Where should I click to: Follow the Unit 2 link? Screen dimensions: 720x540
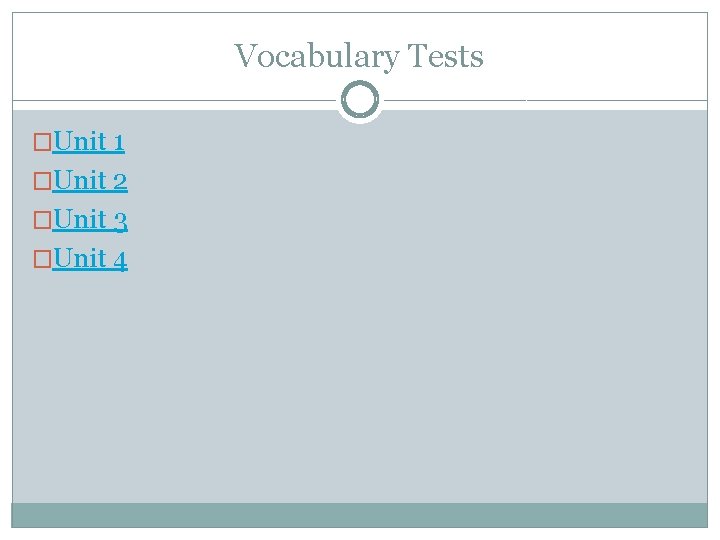90,180
